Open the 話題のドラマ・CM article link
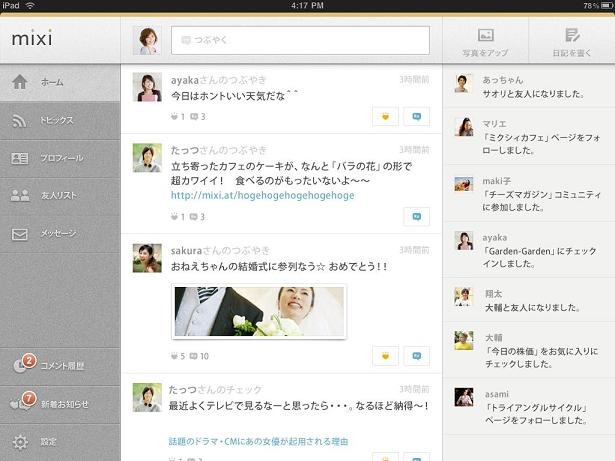 (x=258, y=442)
